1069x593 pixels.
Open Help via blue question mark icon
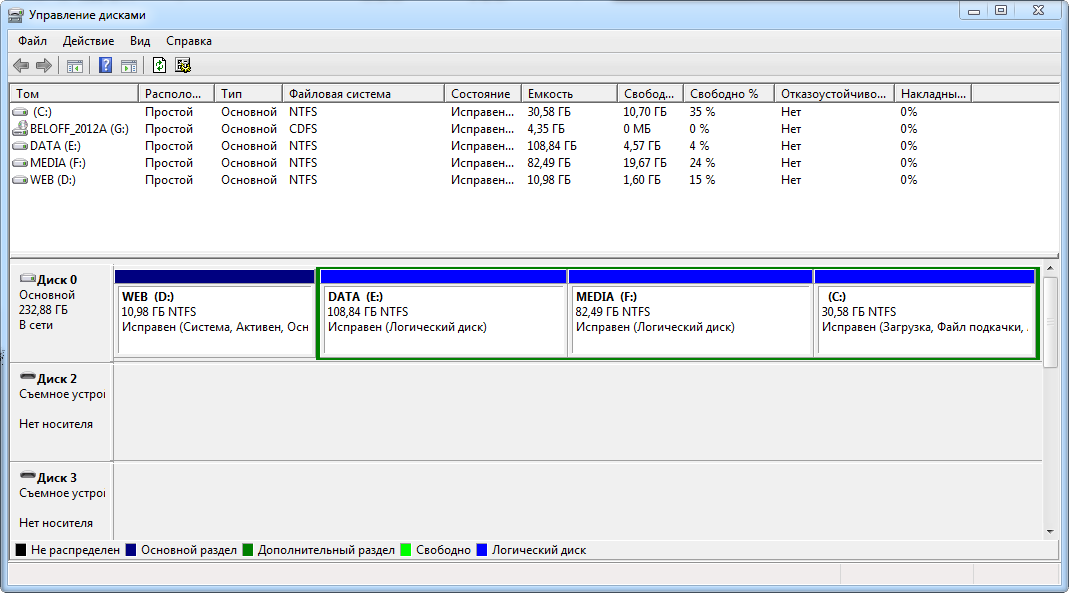click(x=106, y=65)
